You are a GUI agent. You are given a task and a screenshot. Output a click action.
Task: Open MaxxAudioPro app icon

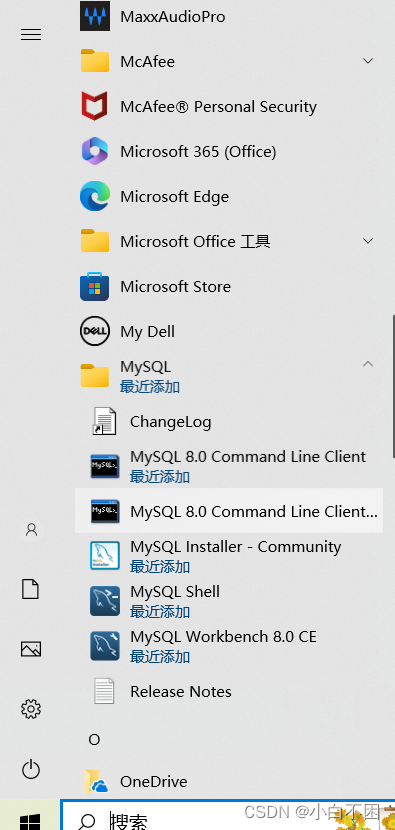[95, 16]
